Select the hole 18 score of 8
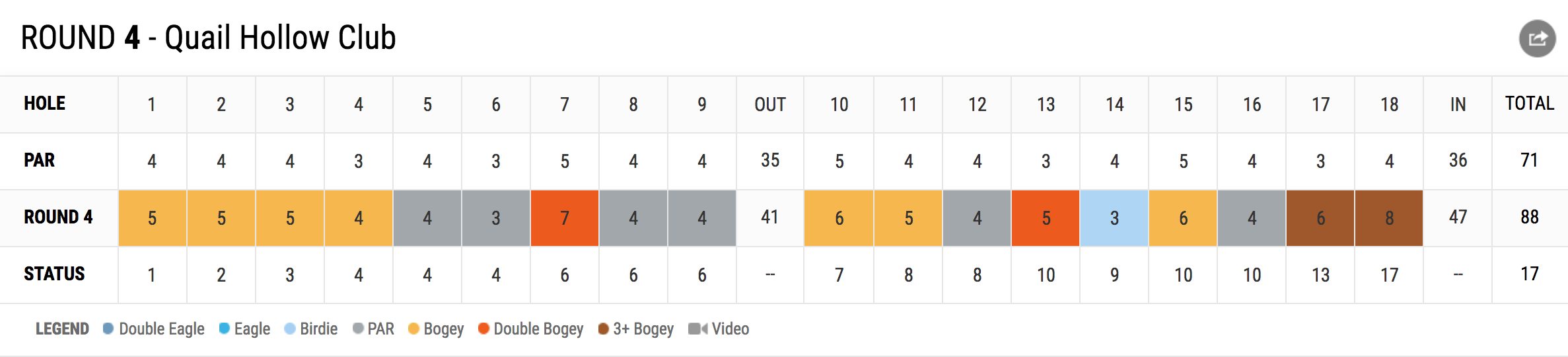 point(1389,218)
